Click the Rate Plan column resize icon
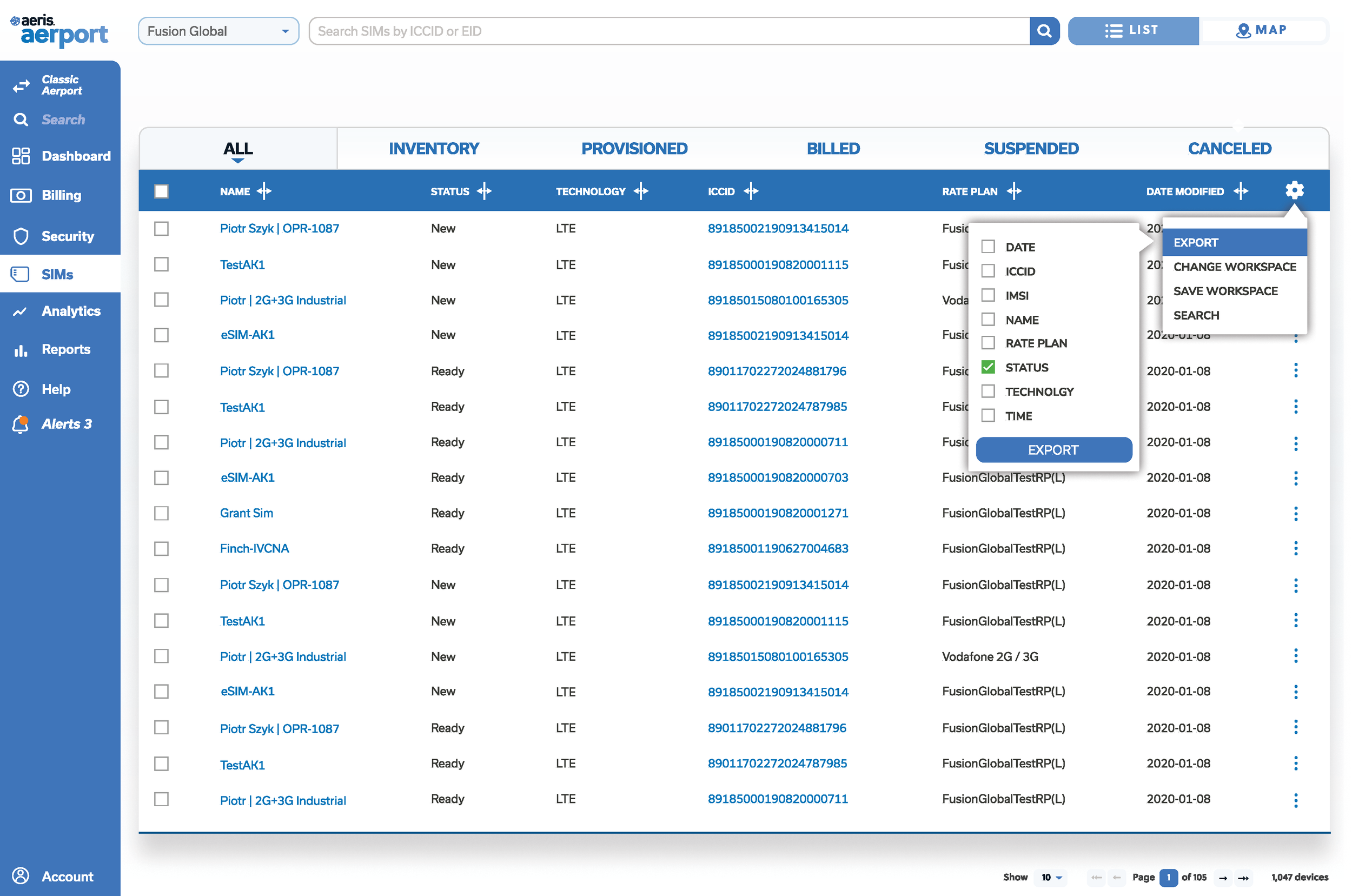The height and width of the screenshot is (896, 1352). click(1013, 191)
